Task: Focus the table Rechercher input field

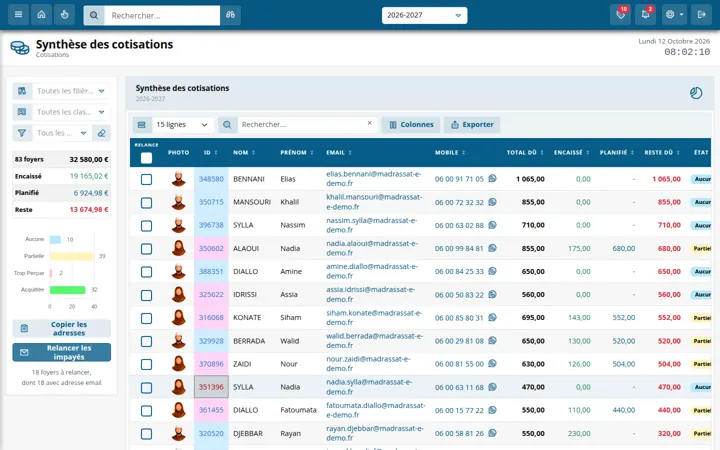Action: coord(307,125)
